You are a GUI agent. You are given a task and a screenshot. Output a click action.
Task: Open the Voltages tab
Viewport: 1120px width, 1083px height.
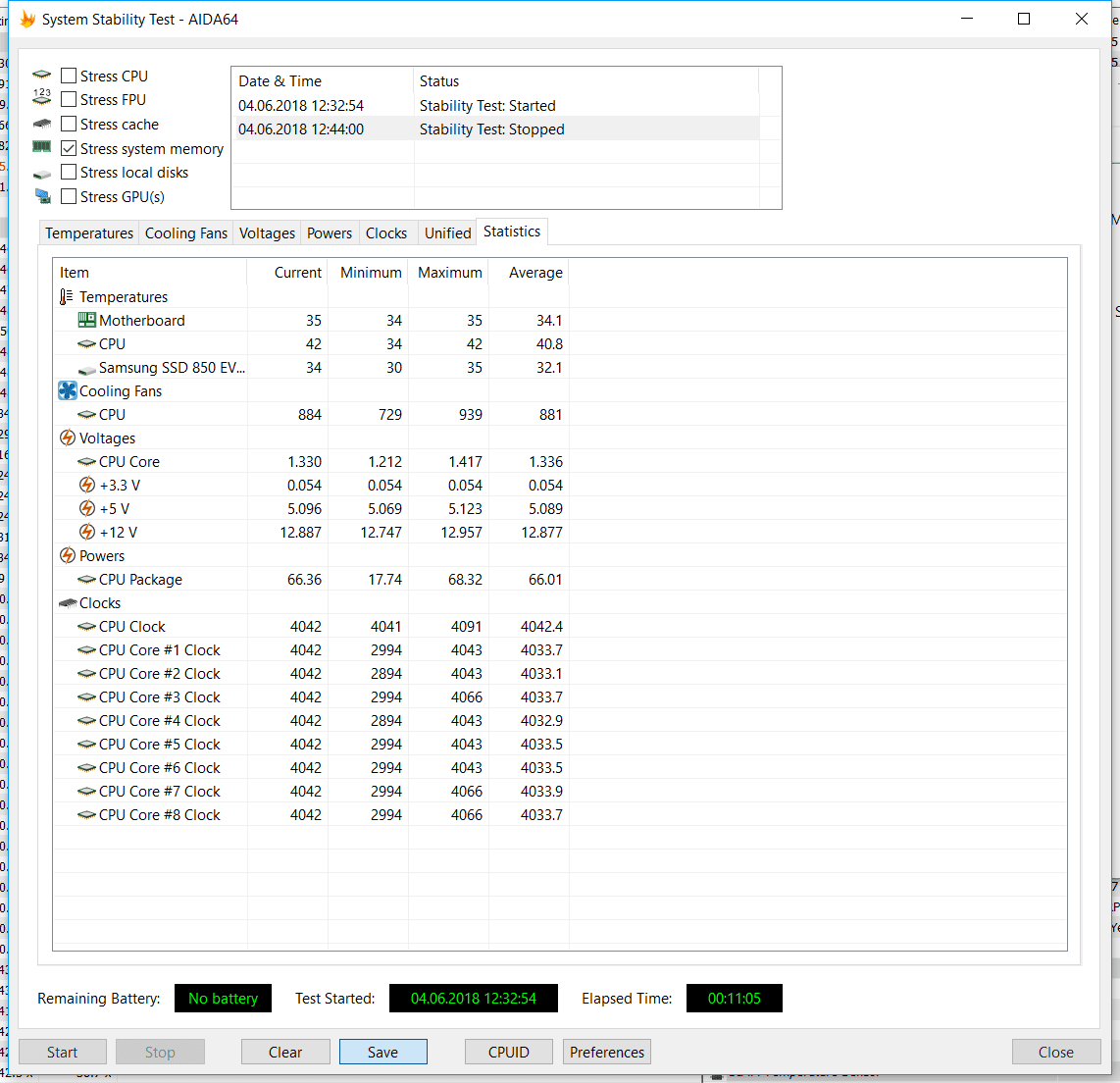[x=267, y=233]
